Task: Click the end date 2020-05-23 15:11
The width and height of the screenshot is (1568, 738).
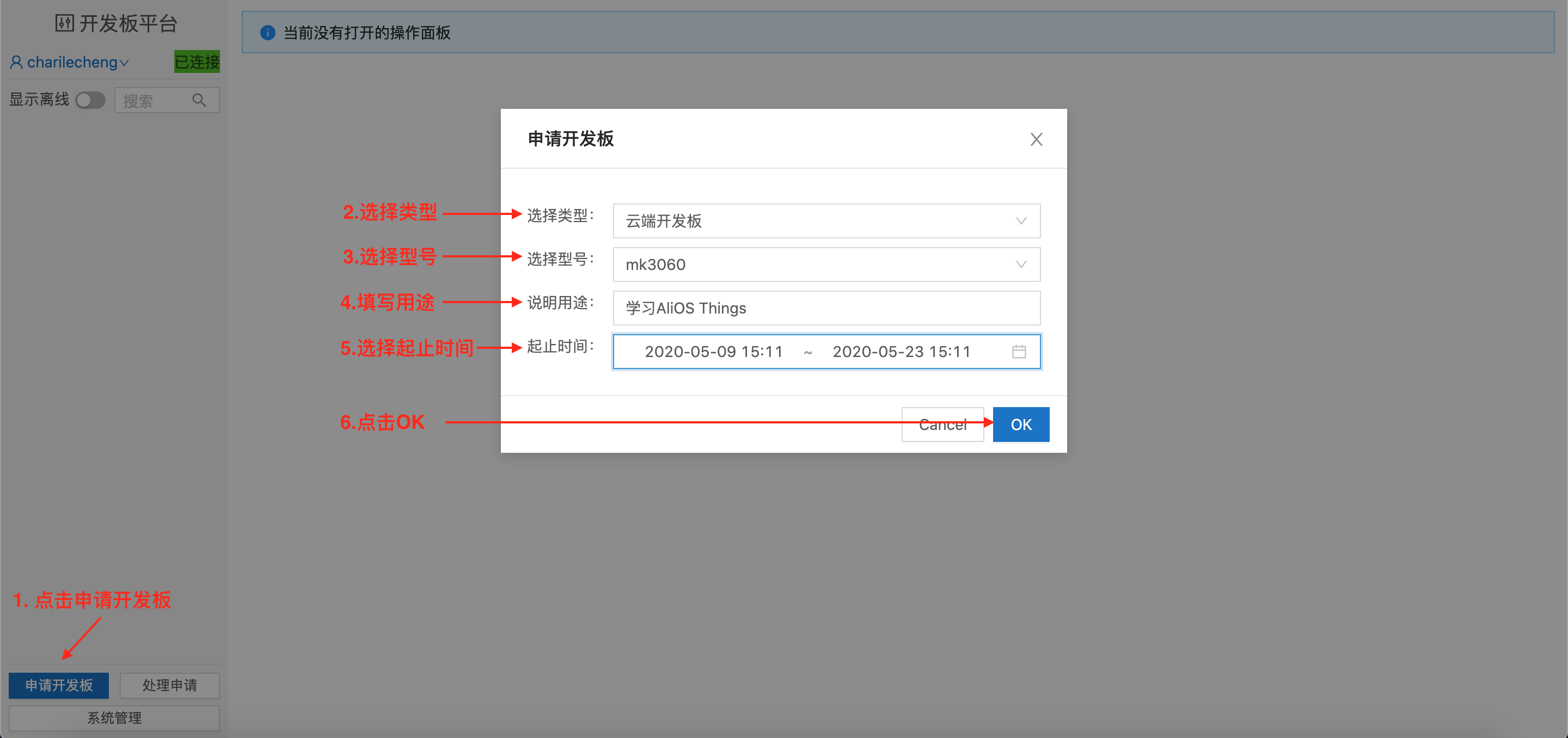Action: [x=902, y=352]
